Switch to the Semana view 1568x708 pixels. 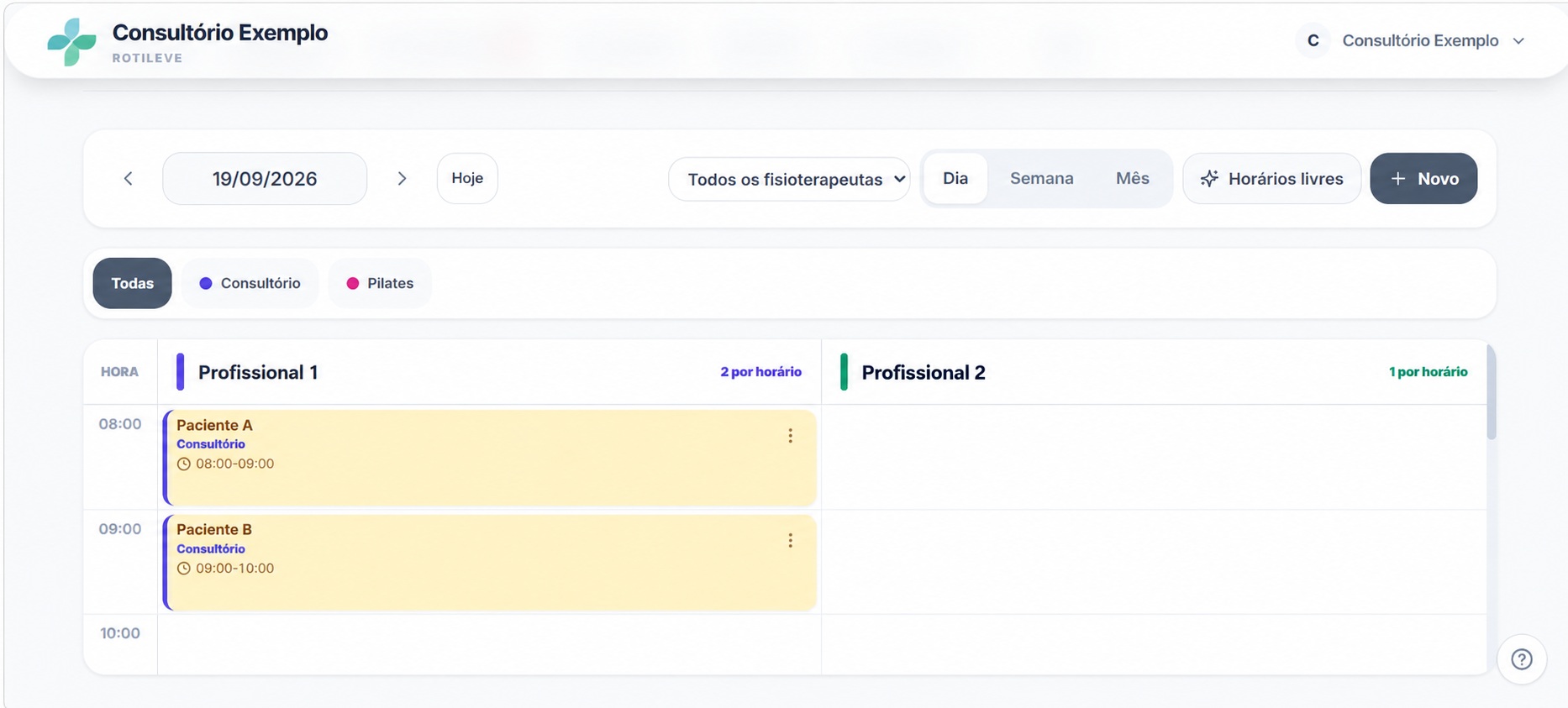pos(1042,178)
